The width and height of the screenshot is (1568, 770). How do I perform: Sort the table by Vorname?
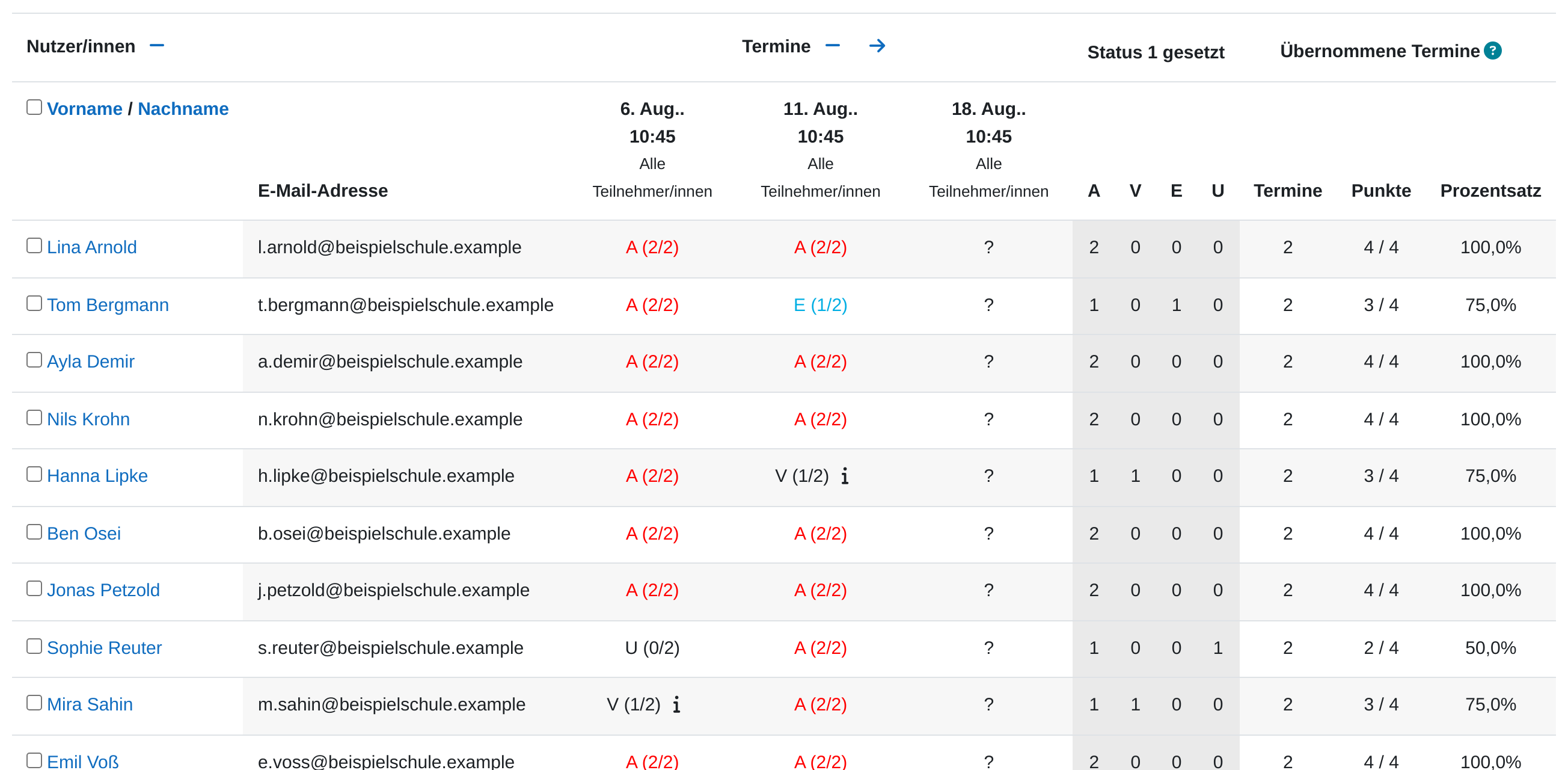tap(85, 109)
